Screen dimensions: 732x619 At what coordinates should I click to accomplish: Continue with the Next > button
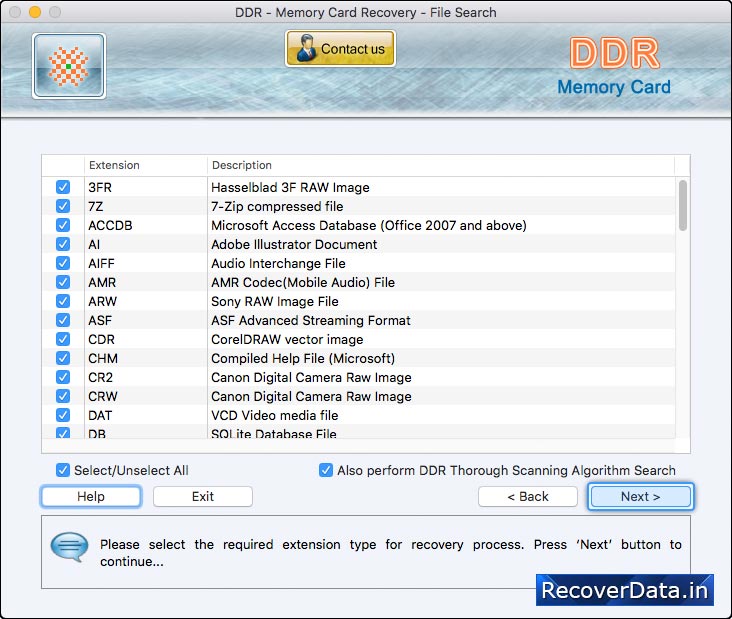[640, 496]
